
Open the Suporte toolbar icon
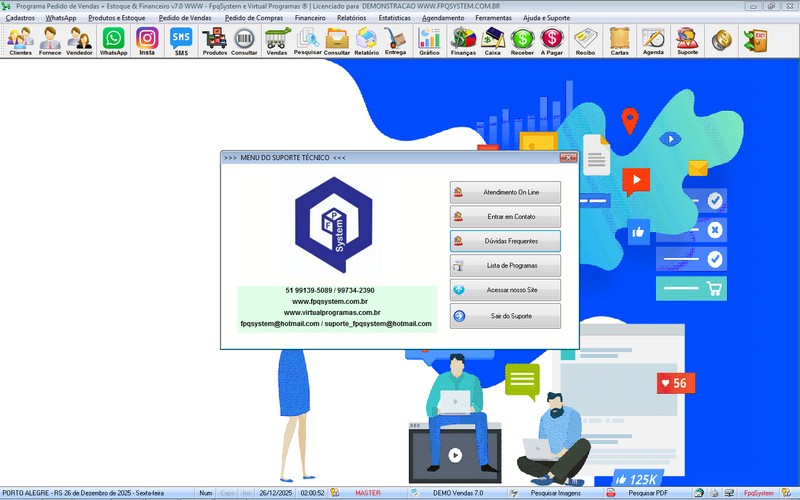click(x=687, y=41)
